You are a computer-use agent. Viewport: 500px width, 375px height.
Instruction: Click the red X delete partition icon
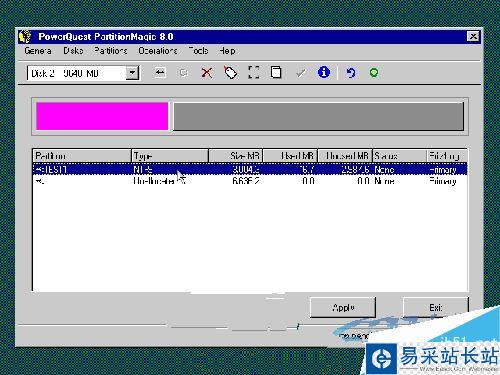coord(207,72)
